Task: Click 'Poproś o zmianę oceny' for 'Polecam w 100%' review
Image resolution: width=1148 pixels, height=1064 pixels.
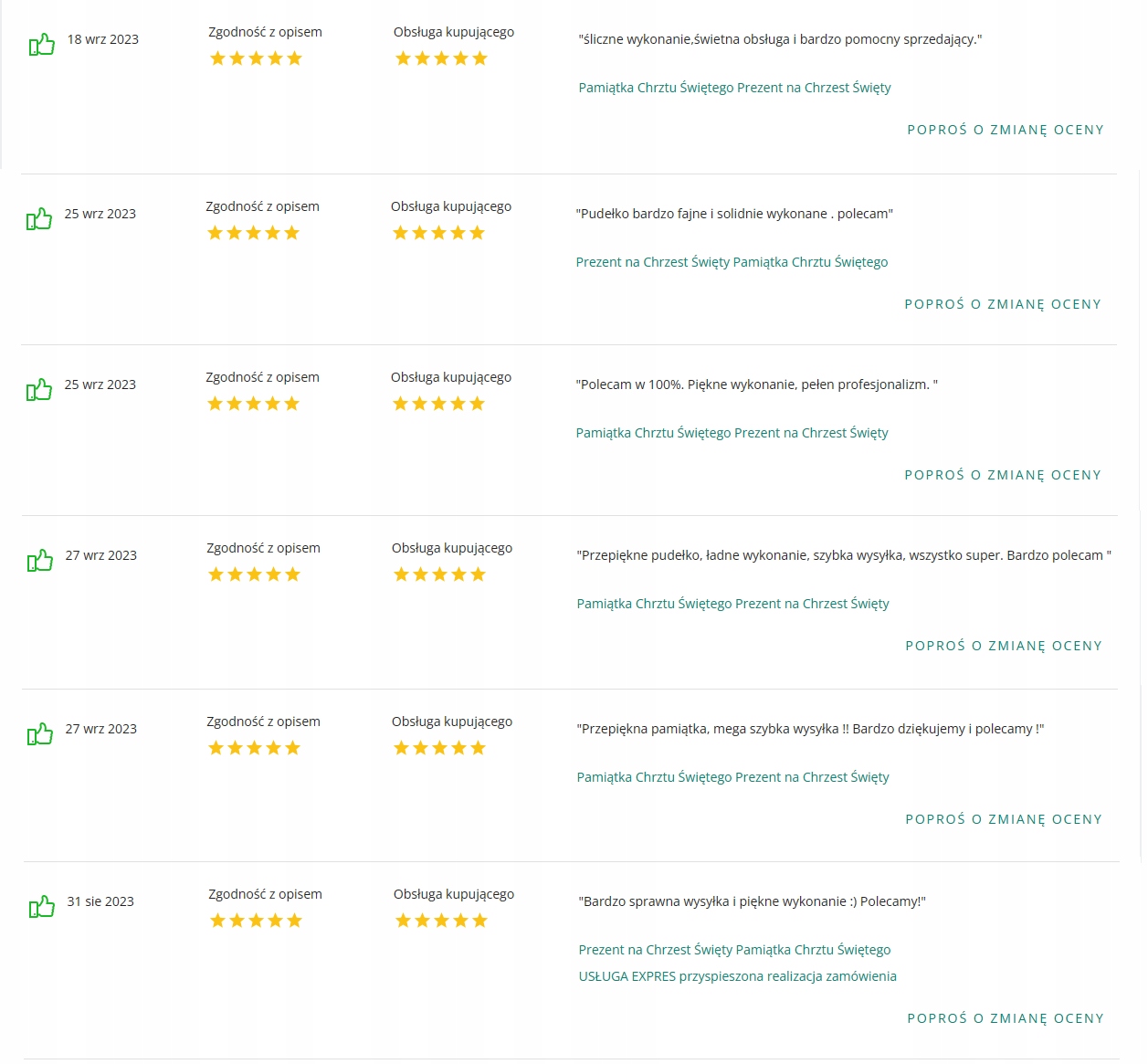Action: click(x=1003, y=475)
